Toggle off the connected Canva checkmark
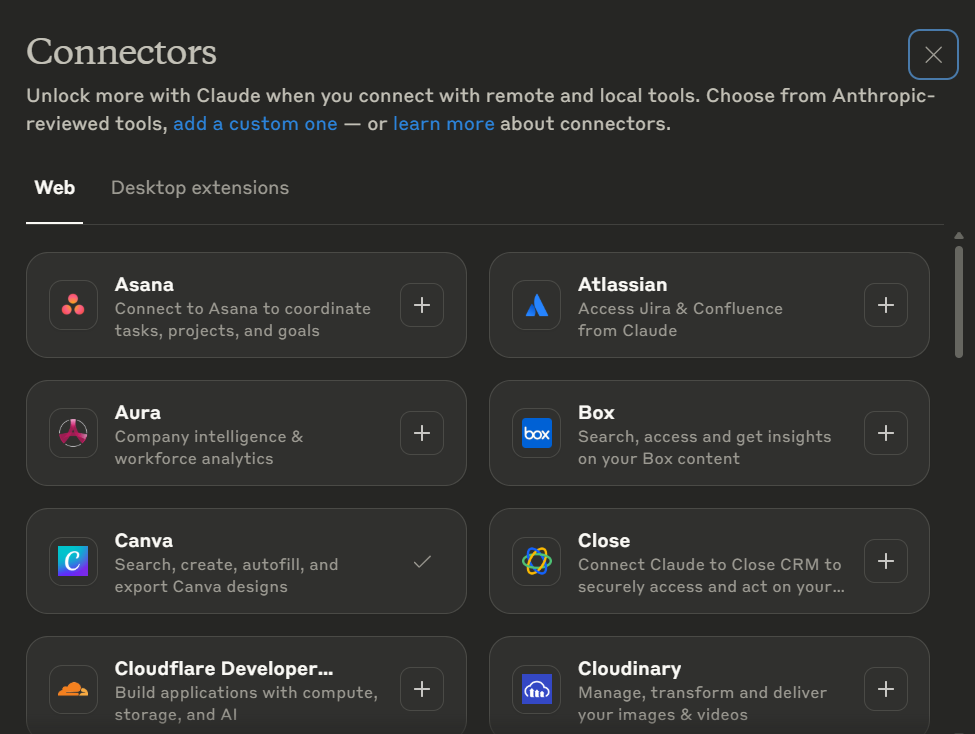Screen dimensions: 975x734 (421, 561)
